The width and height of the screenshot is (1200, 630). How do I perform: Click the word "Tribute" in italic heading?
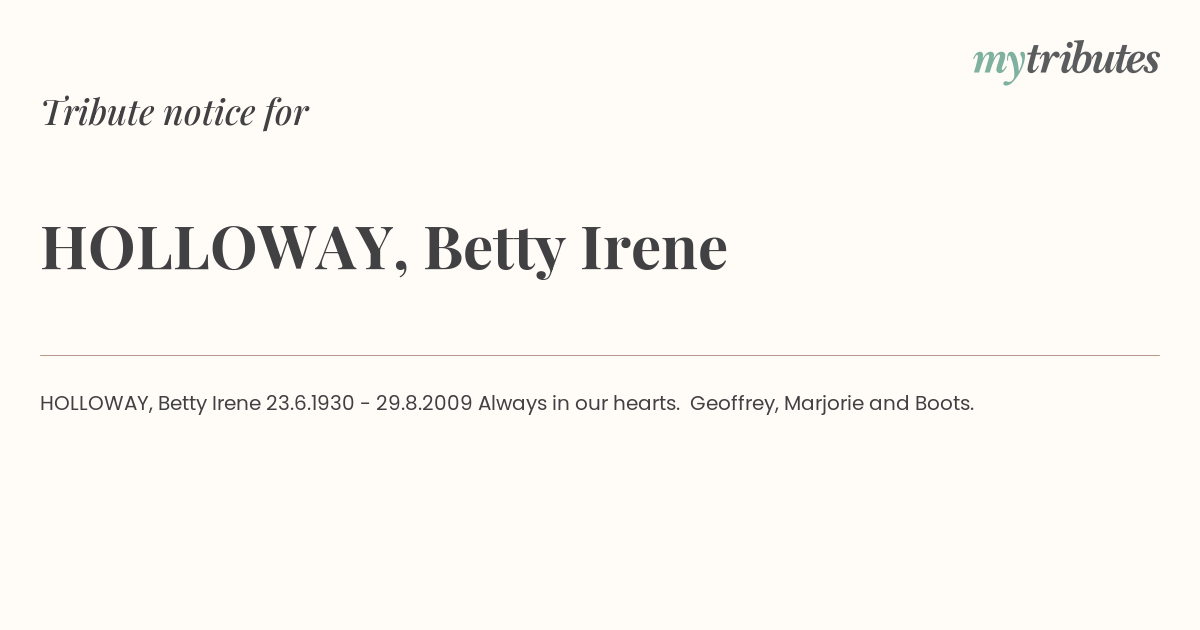[x=98, y=112]
